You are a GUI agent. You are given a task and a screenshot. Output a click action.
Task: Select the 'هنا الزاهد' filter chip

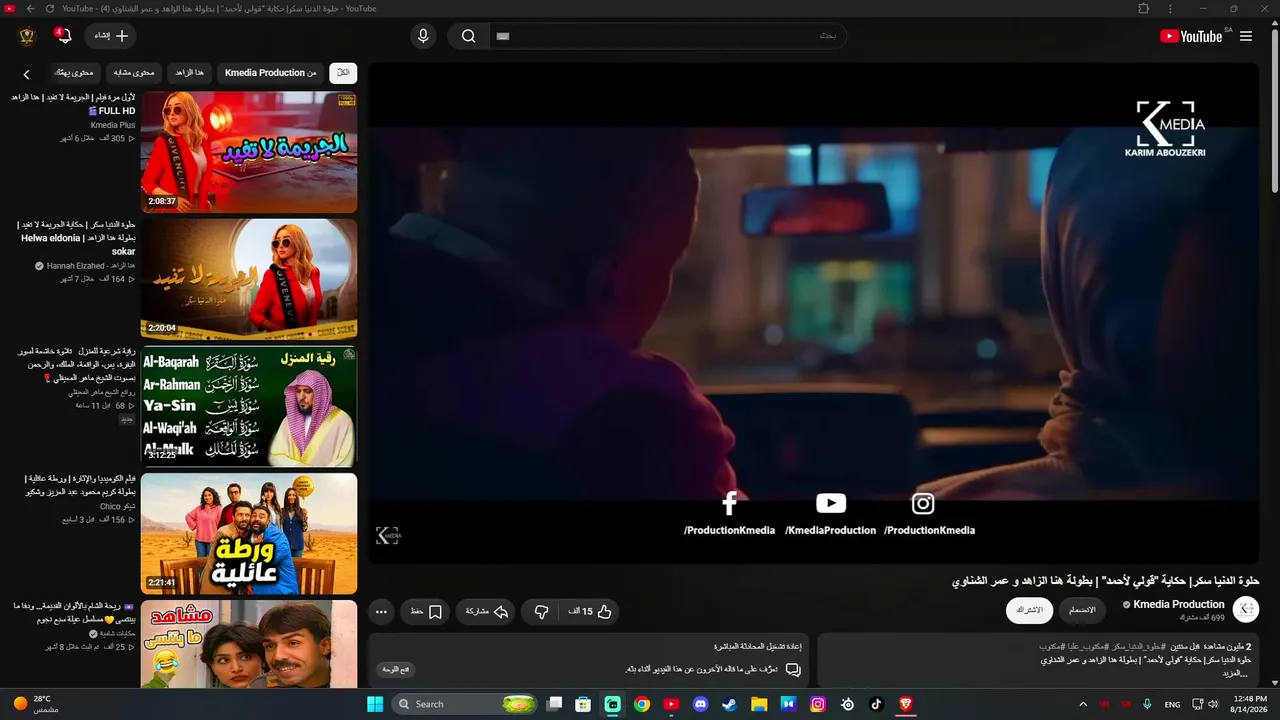pos(189,73)
